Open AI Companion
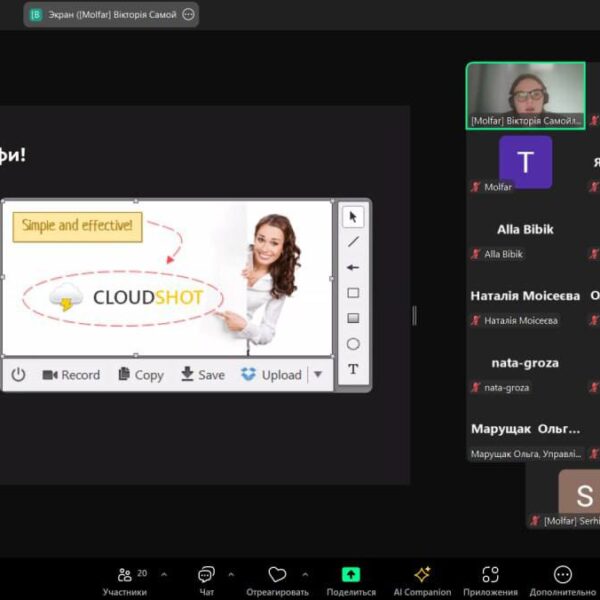The height and width of the screenshot is (600, 600). tap(422, 581)
